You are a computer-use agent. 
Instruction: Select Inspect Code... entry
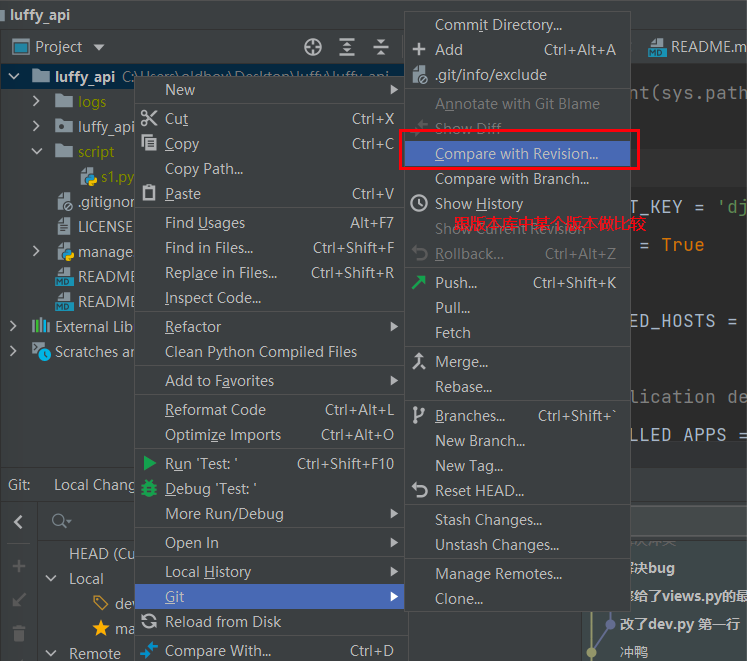click(270, 298)
